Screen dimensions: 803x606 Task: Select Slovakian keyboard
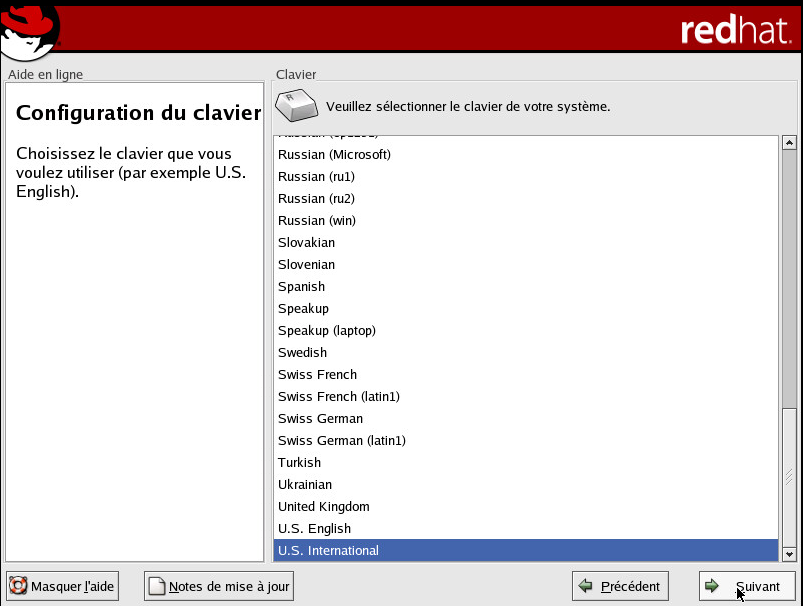click(526, 243)
